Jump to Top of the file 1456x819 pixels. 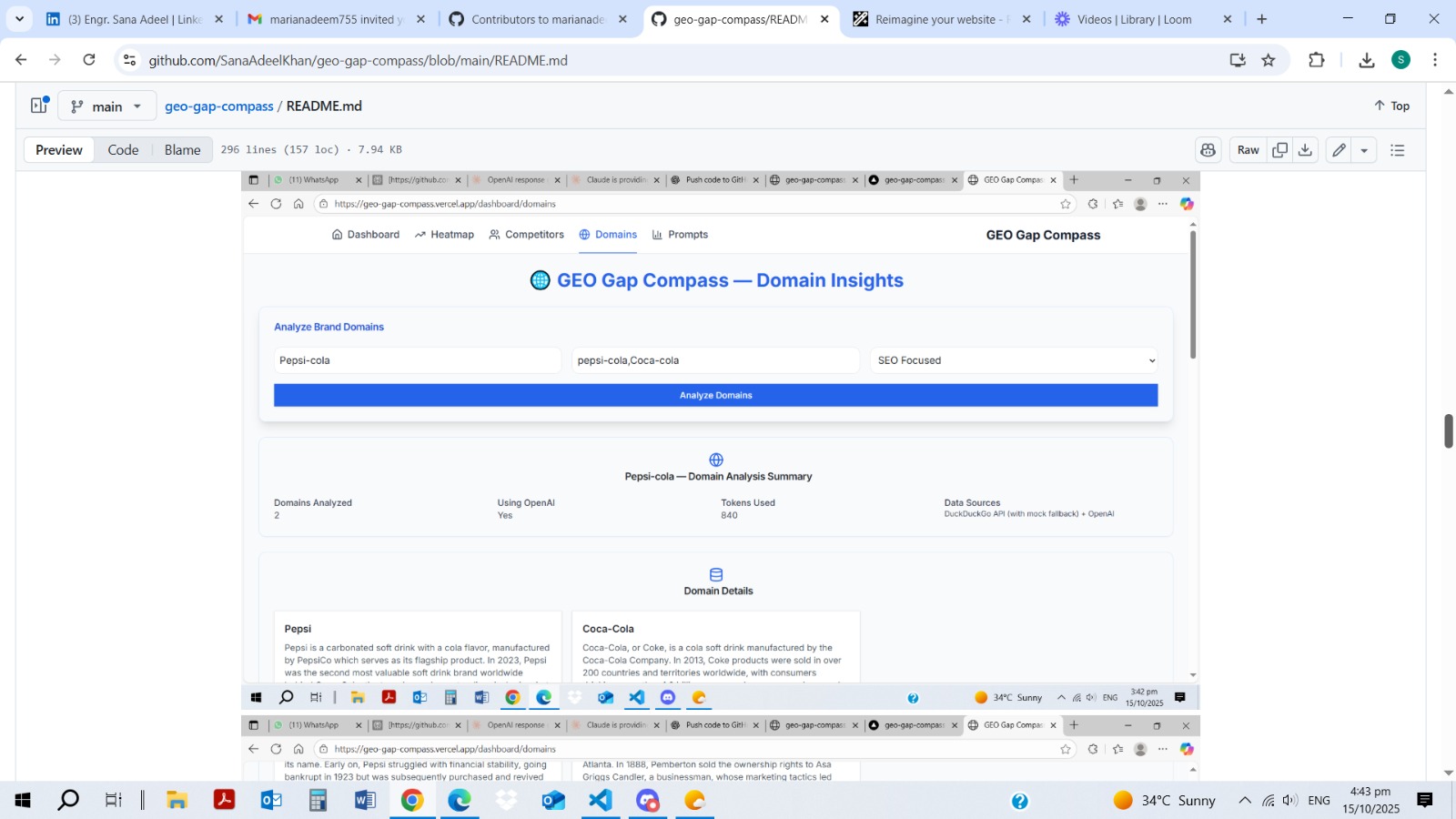click(x=1391, y=106)
